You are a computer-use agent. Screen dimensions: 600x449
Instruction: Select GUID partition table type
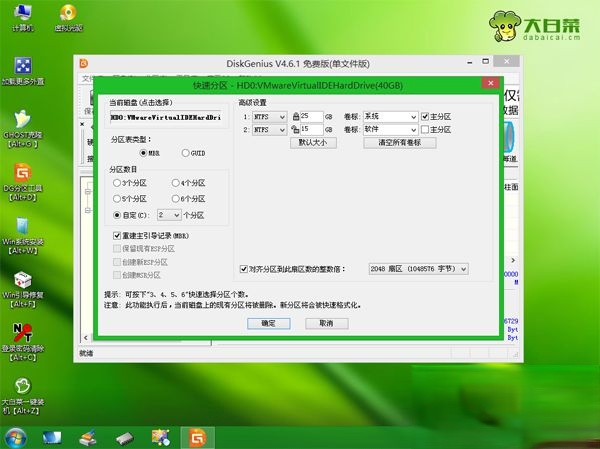[185, 153]
